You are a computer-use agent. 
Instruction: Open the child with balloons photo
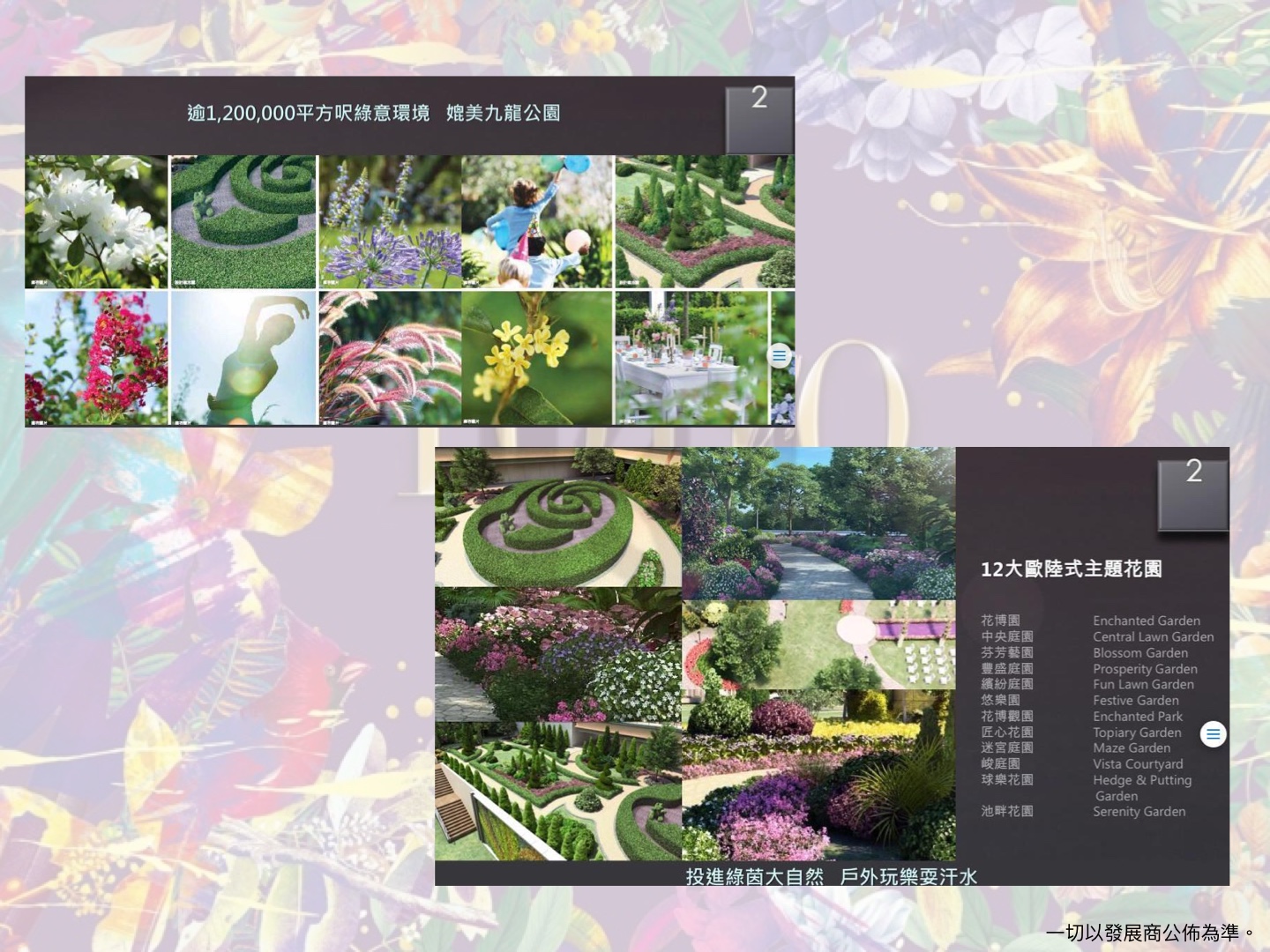pos(537,222)
